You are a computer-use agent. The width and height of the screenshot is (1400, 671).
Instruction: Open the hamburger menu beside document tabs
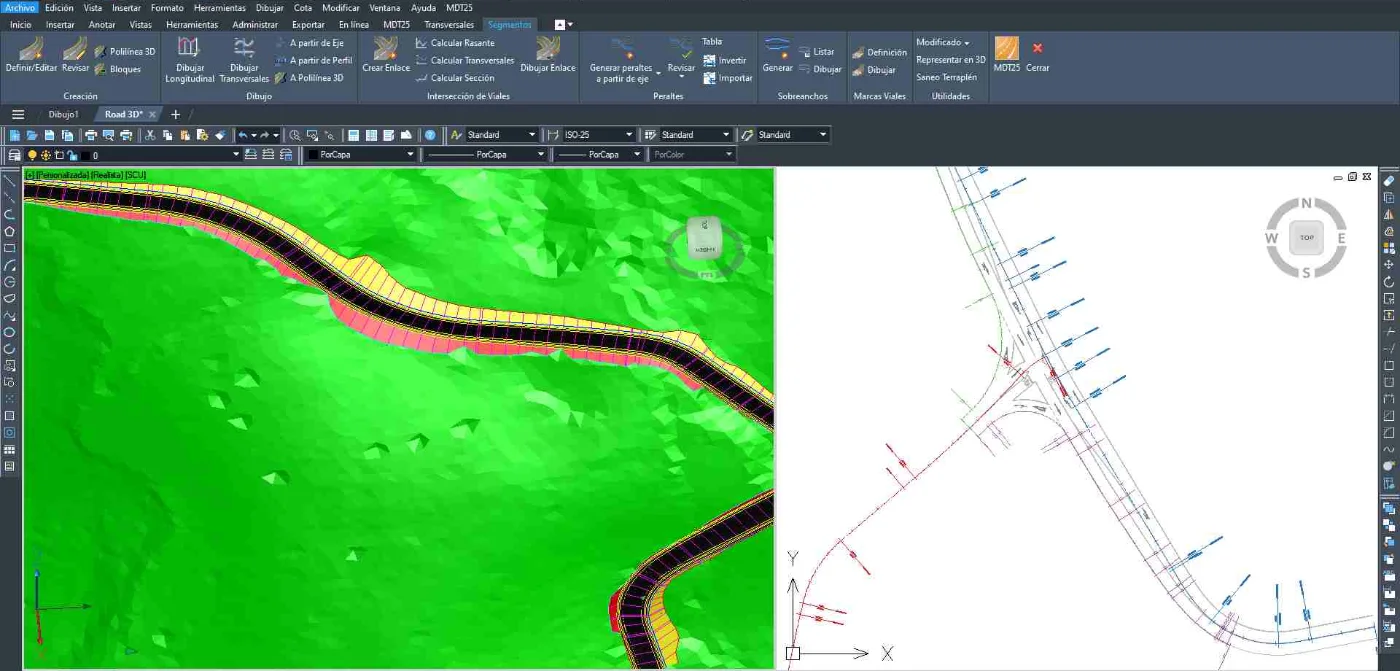[x=18, y=114]
